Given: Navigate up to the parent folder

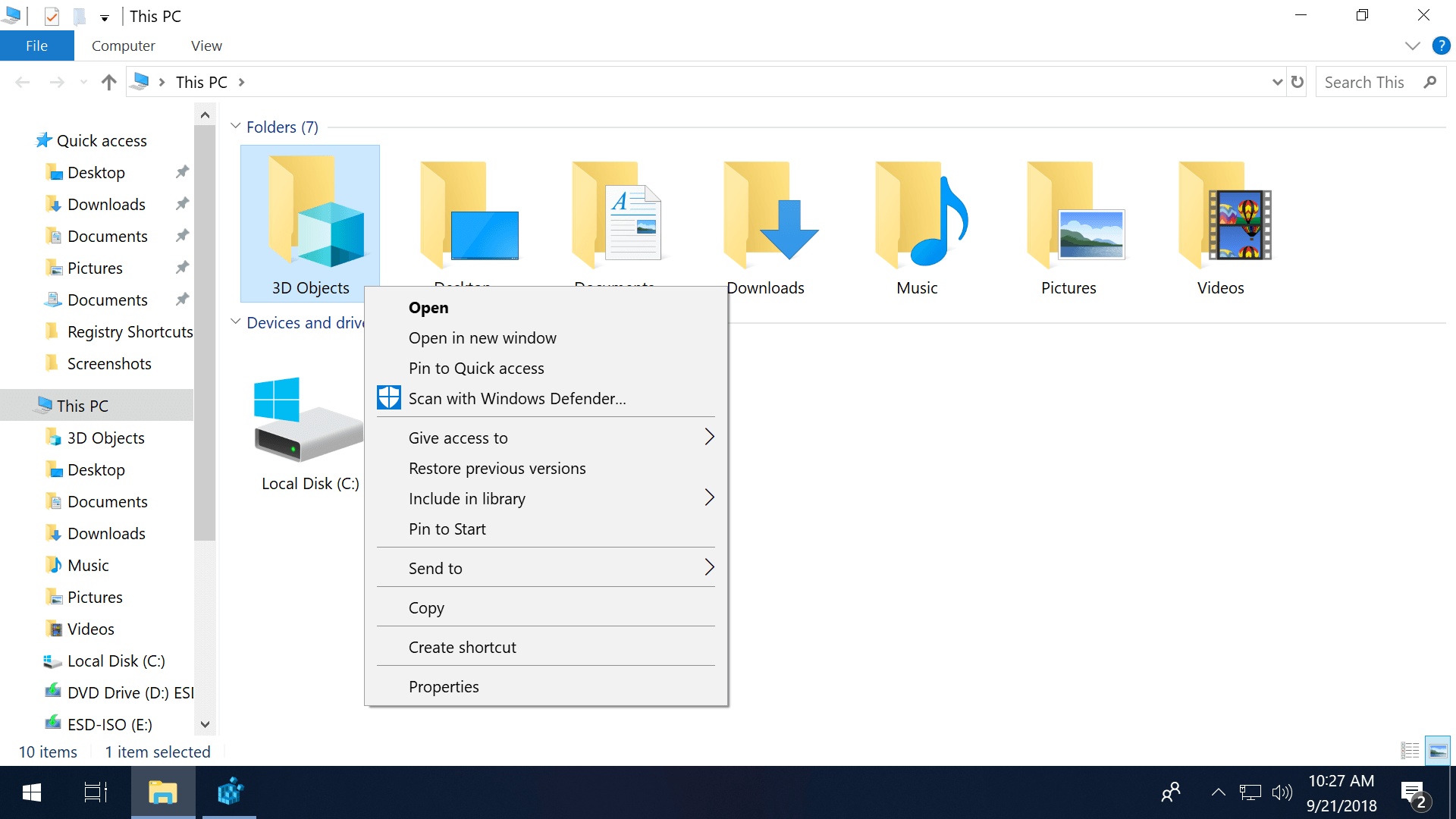Looking at the screenshot, I should point(108,81).
